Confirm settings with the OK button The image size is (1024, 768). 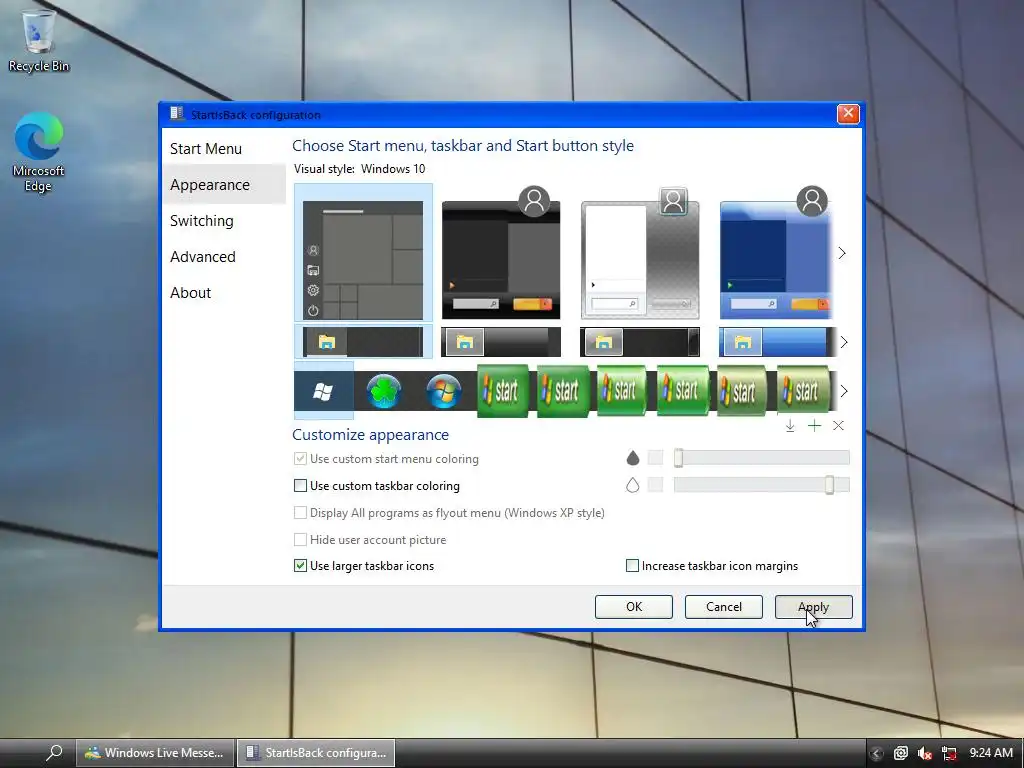633,607
